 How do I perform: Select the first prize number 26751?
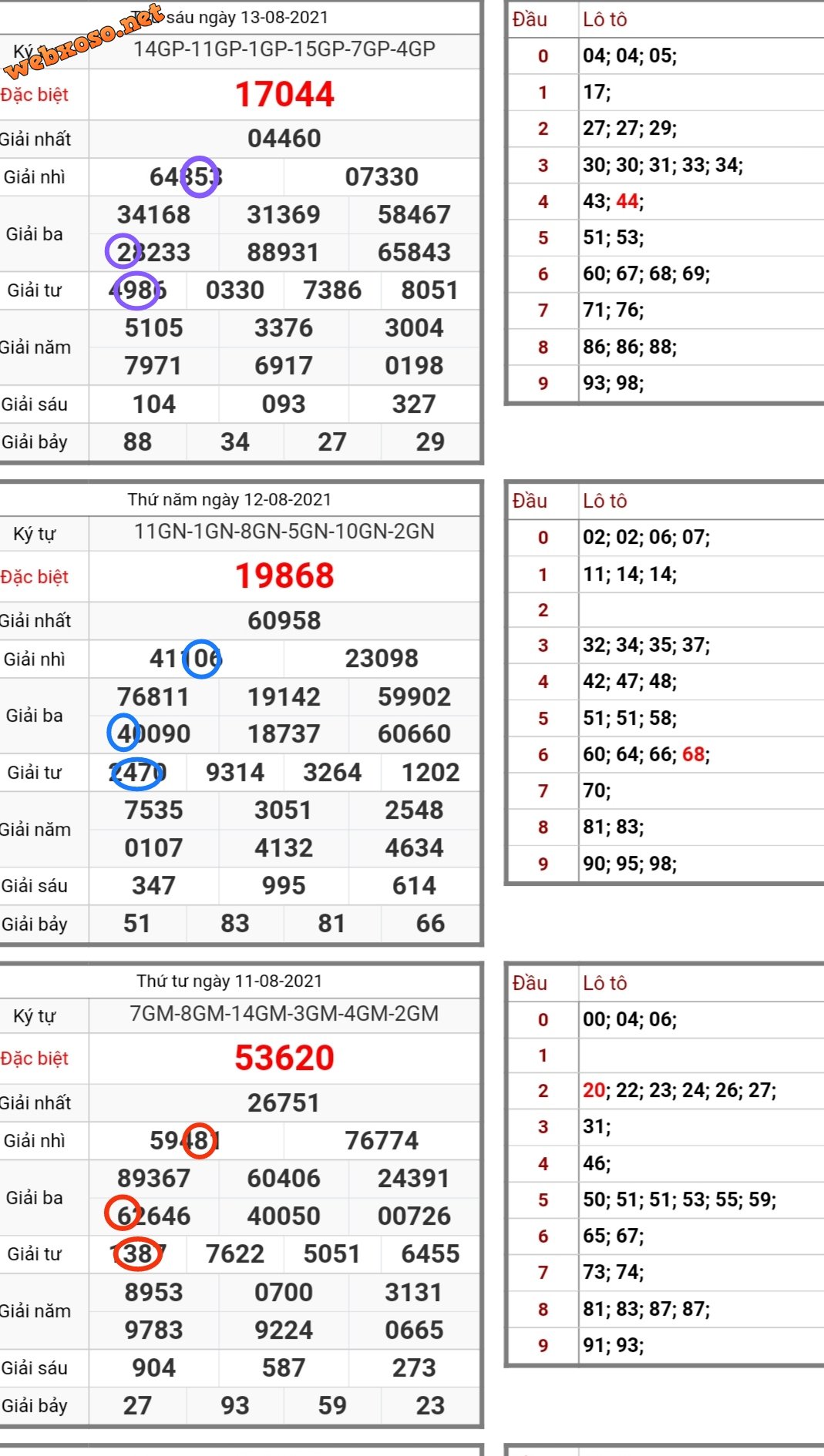click(x=284, y=1103)
